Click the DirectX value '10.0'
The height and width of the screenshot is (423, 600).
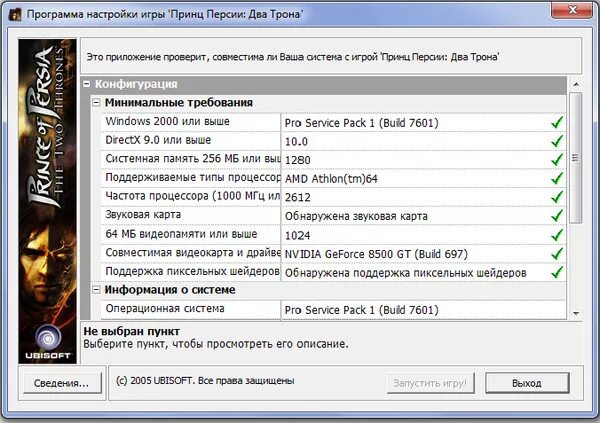coord(296,142)
